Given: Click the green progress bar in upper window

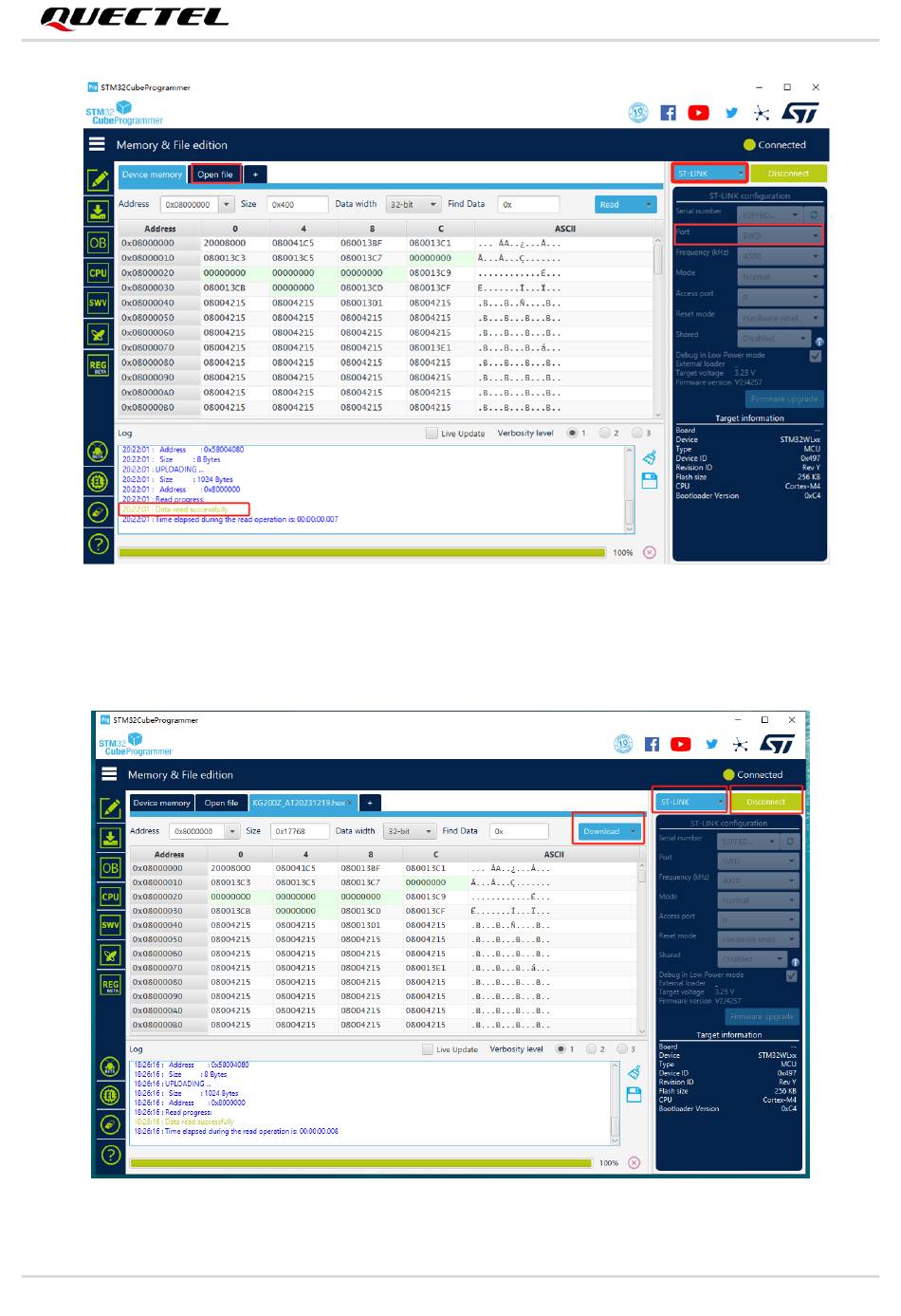Looking at the screenshot, I should point(362,552).
